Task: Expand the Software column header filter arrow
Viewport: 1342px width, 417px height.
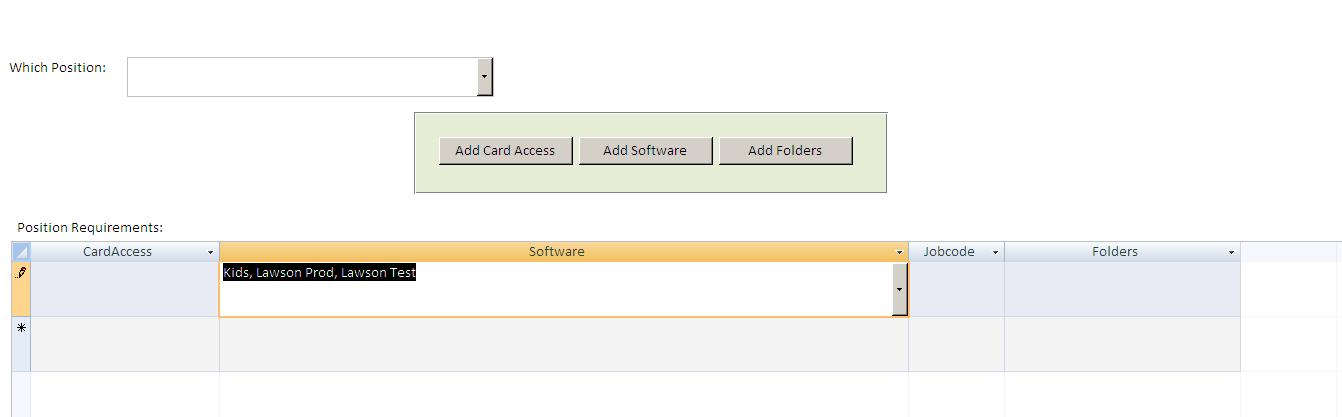Action: pyautogui.click(x=899, y=253)
